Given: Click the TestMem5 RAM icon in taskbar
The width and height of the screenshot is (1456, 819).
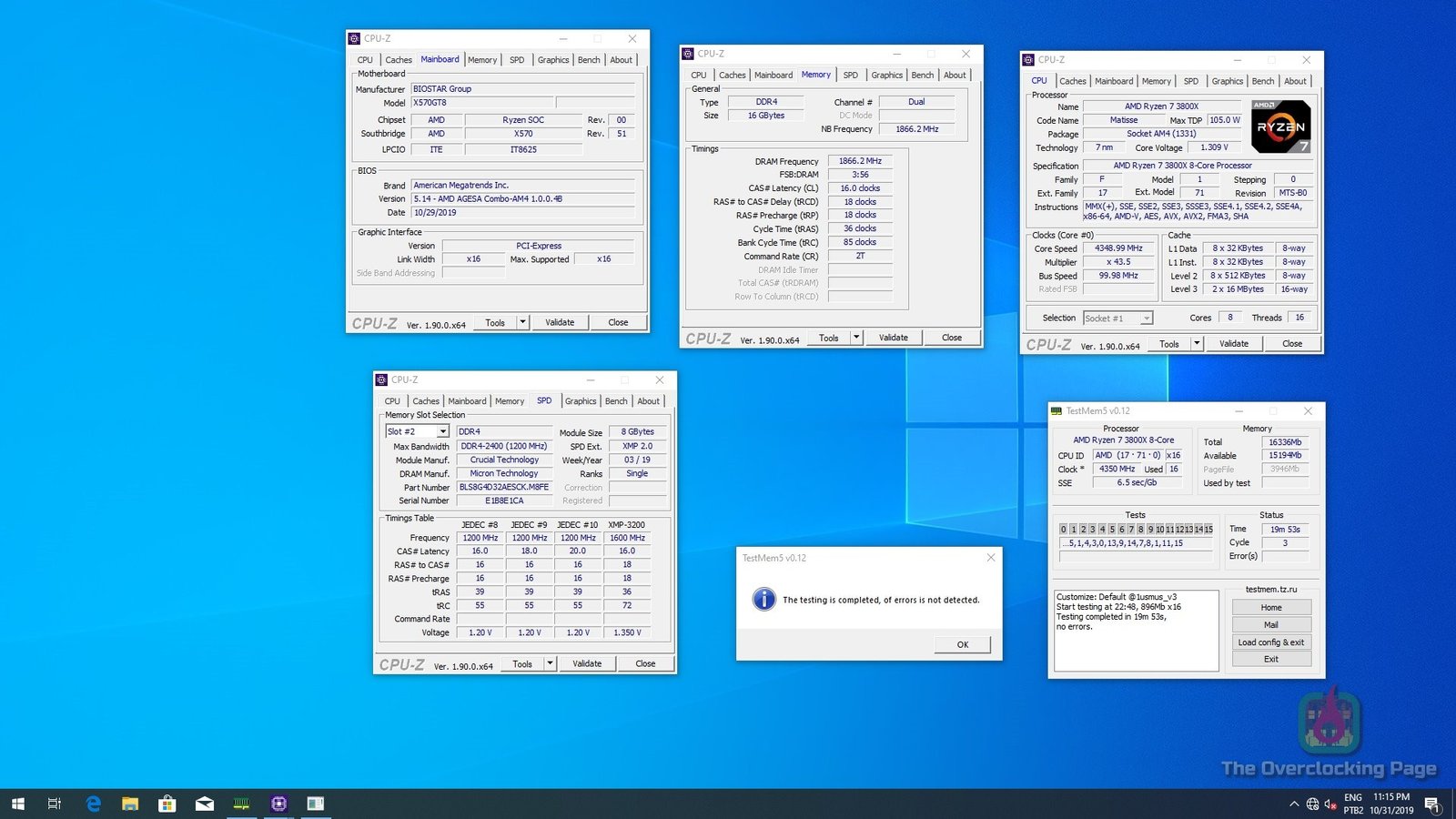Looking at the screenshot, I should [x=241, y=804].
